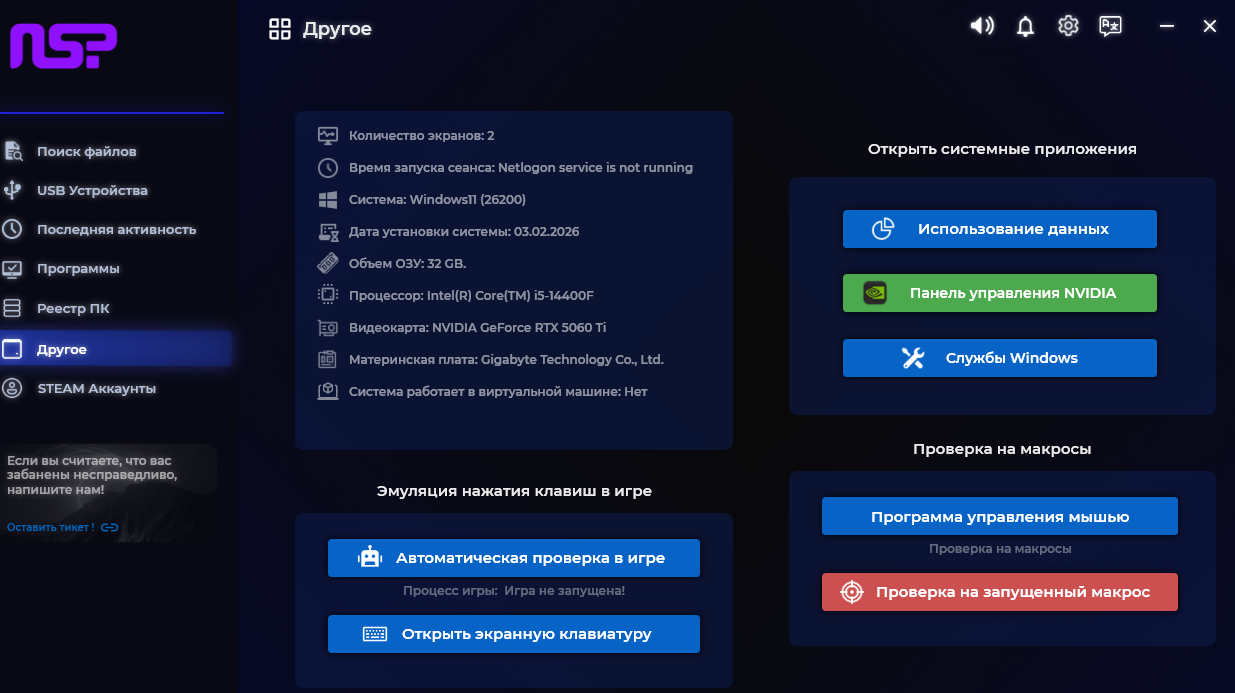Screen dimensions: 1235x693
Task: Click the NSP logo
Action: click(64, 46)
